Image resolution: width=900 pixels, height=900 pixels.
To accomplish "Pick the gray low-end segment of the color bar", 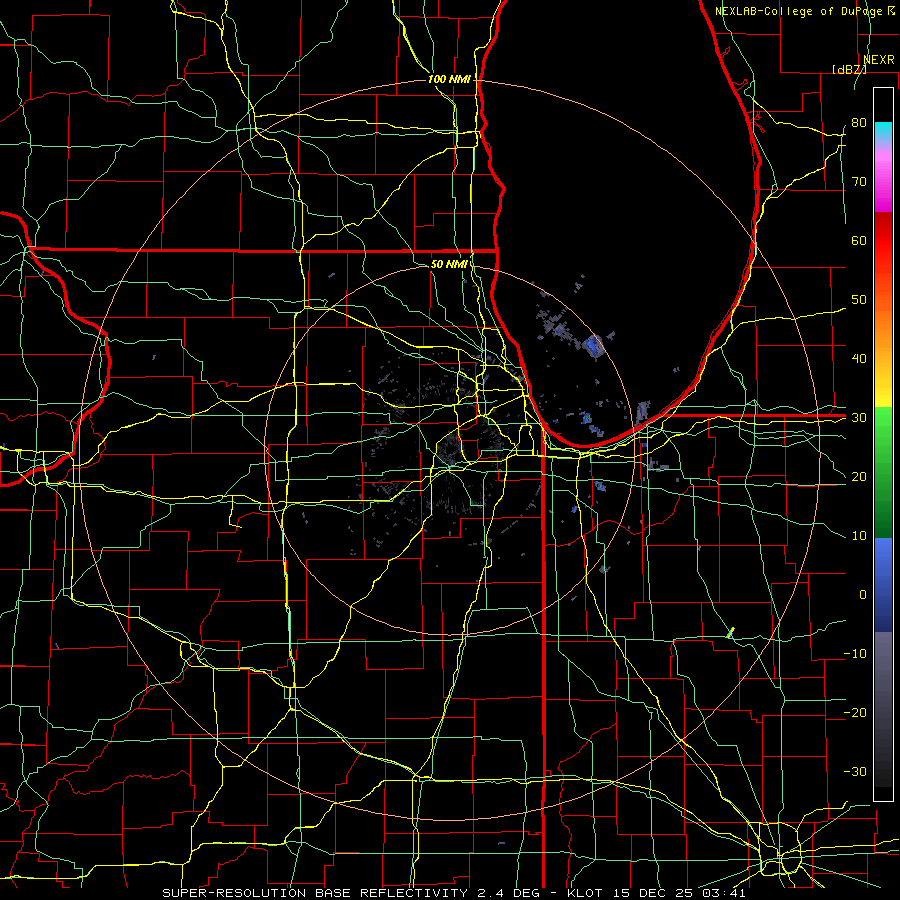I will click(883, 709).
